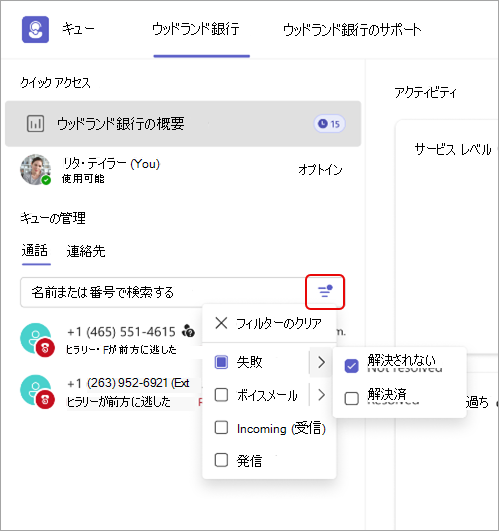Toggle the ボイスメール filter checkbox
The image size is (499, 531).
pos(221,395)
